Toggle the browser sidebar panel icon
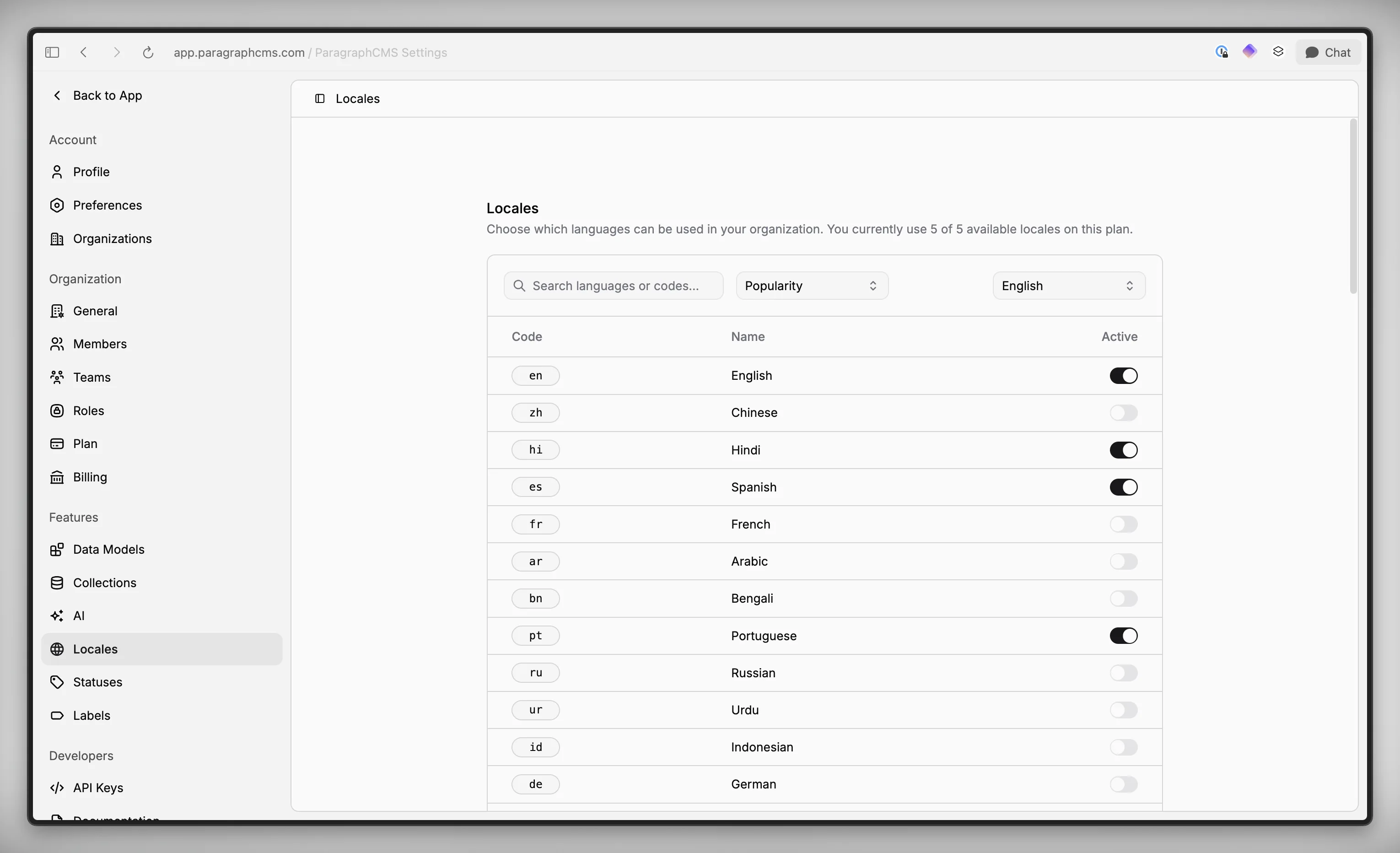The image size is (1400, 853). [52, 52]
